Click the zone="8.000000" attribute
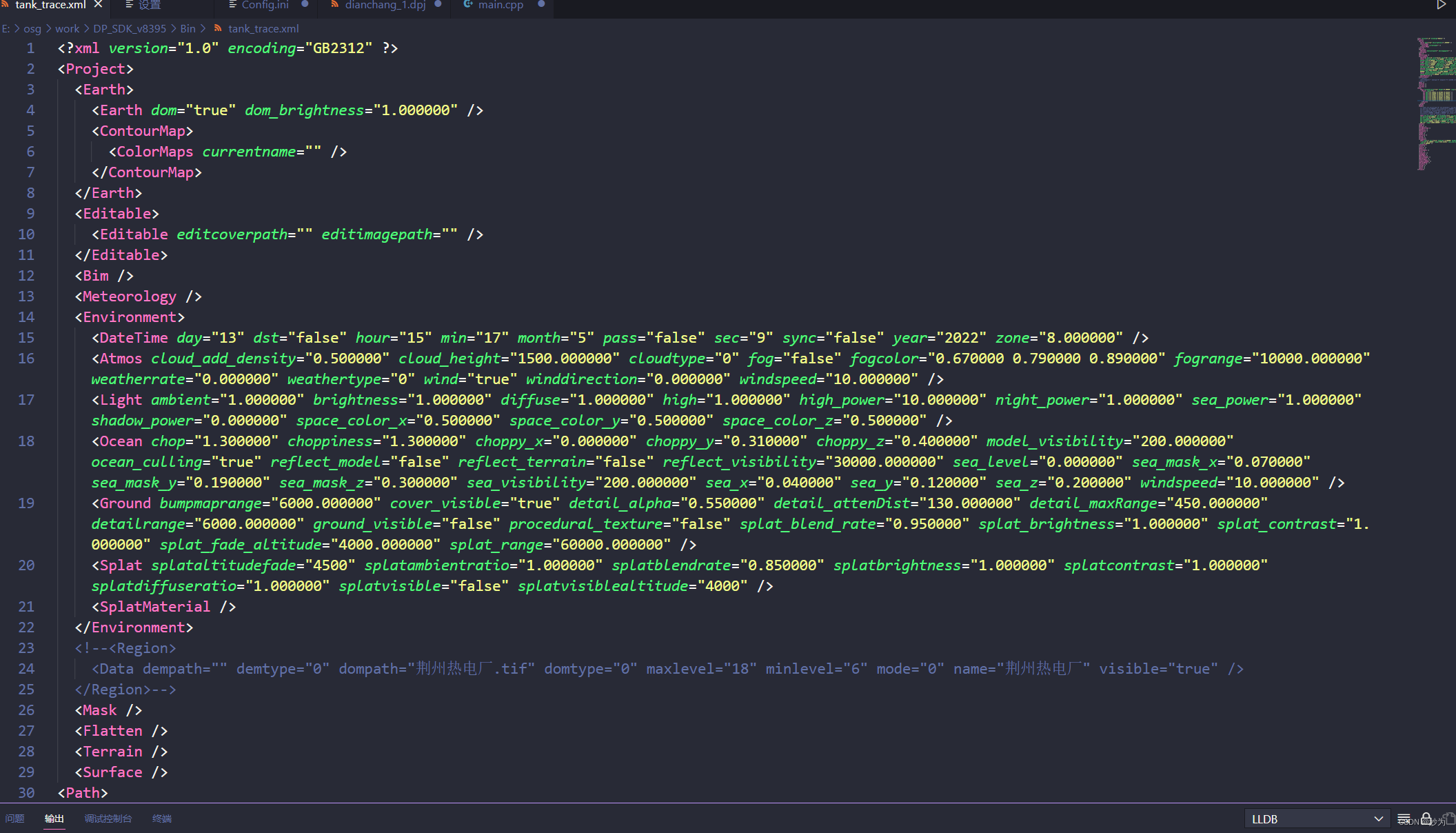This screenshot has width=1456, height=833. coord(1060,338)
